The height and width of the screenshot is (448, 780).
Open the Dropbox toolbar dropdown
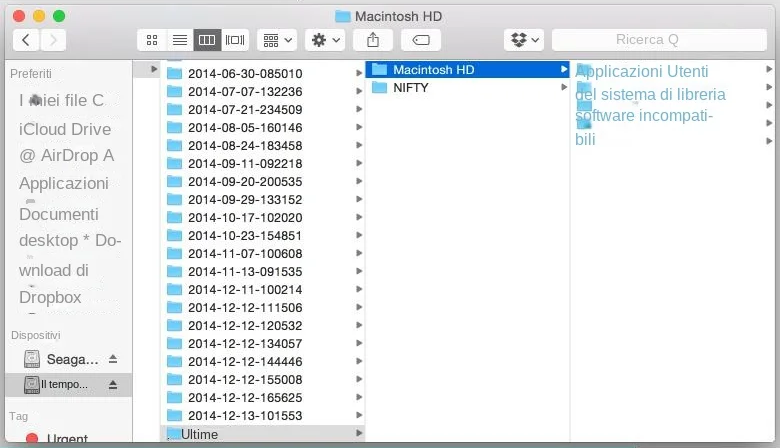point(524,40)
